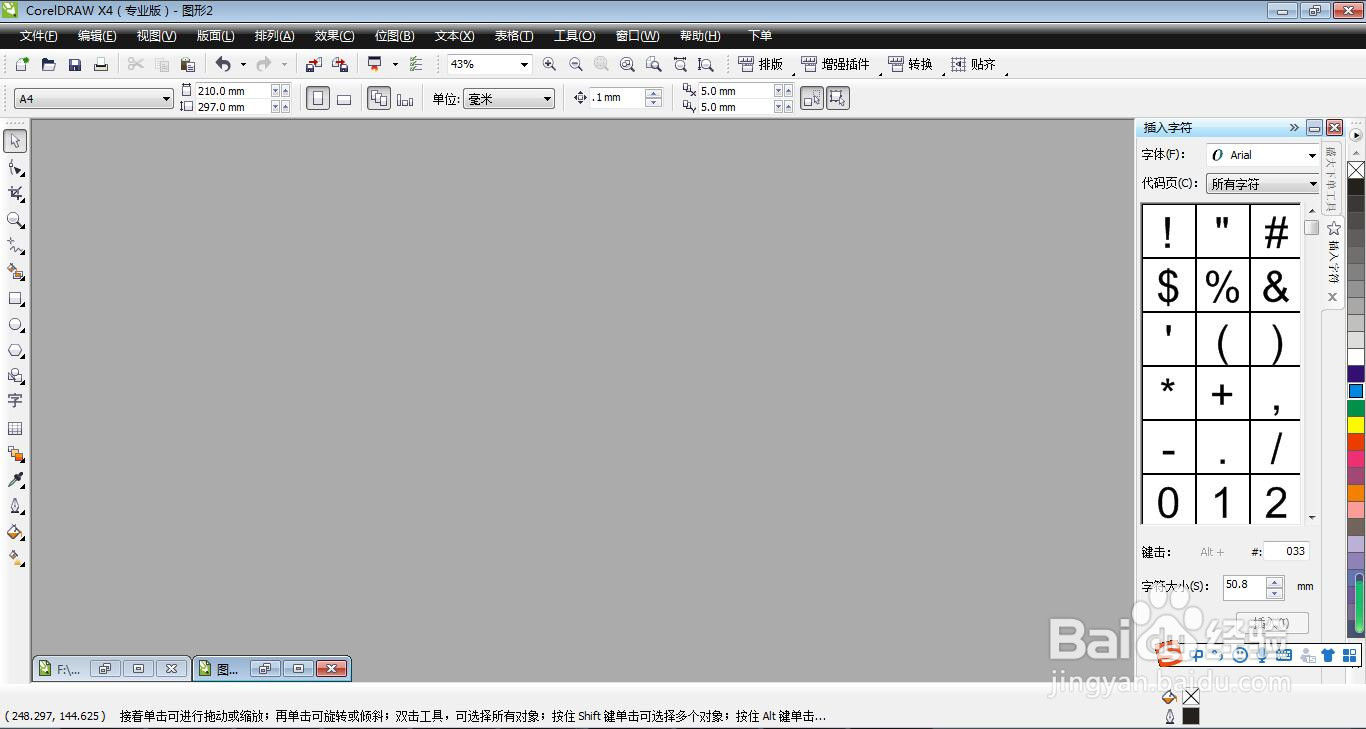Pick the no-color X swatch in the palette
This screenshot has width=1366, height=729.
pos(1356,170)
